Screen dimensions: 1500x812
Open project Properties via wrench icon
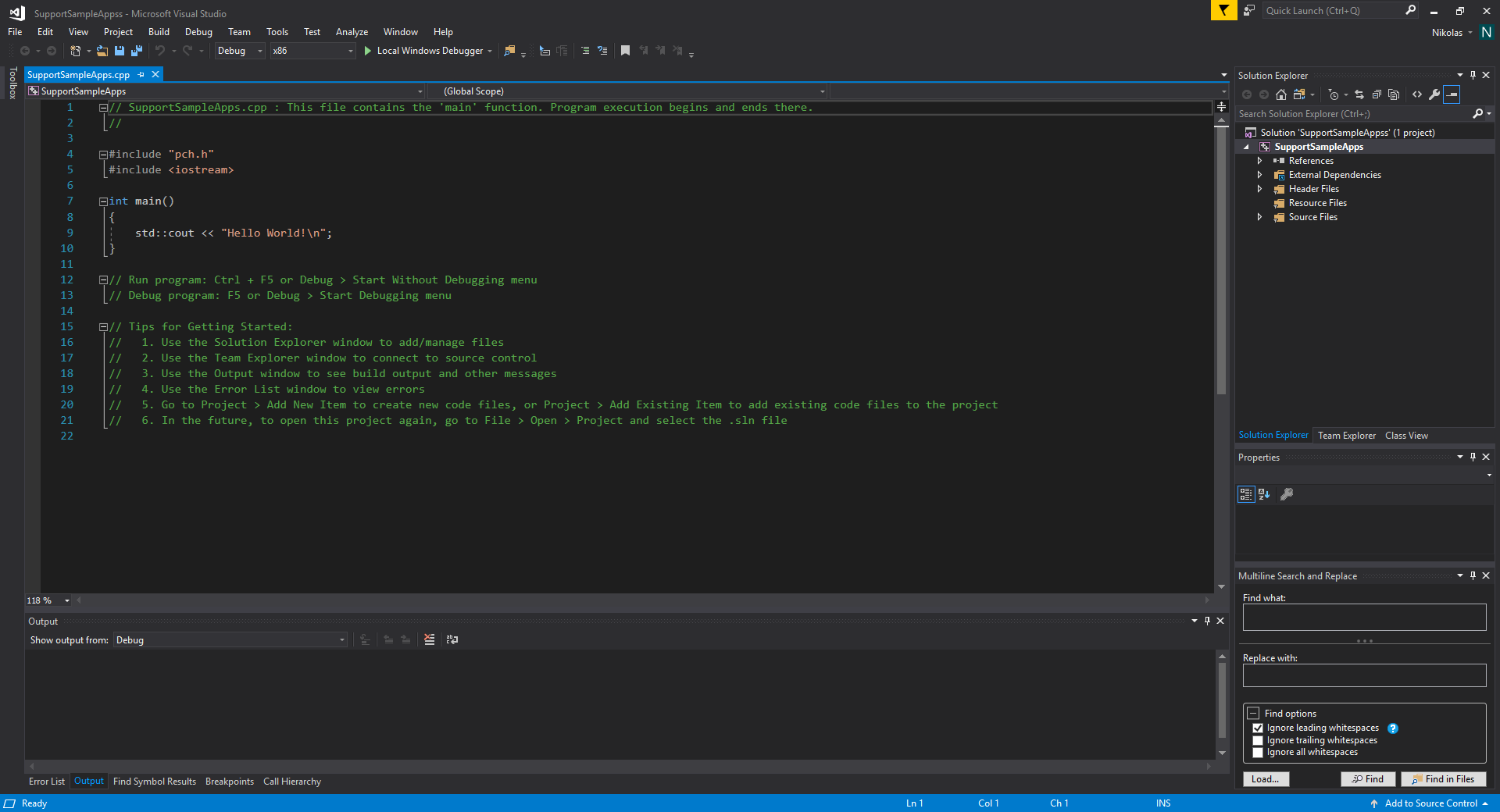coord(1434,94)
